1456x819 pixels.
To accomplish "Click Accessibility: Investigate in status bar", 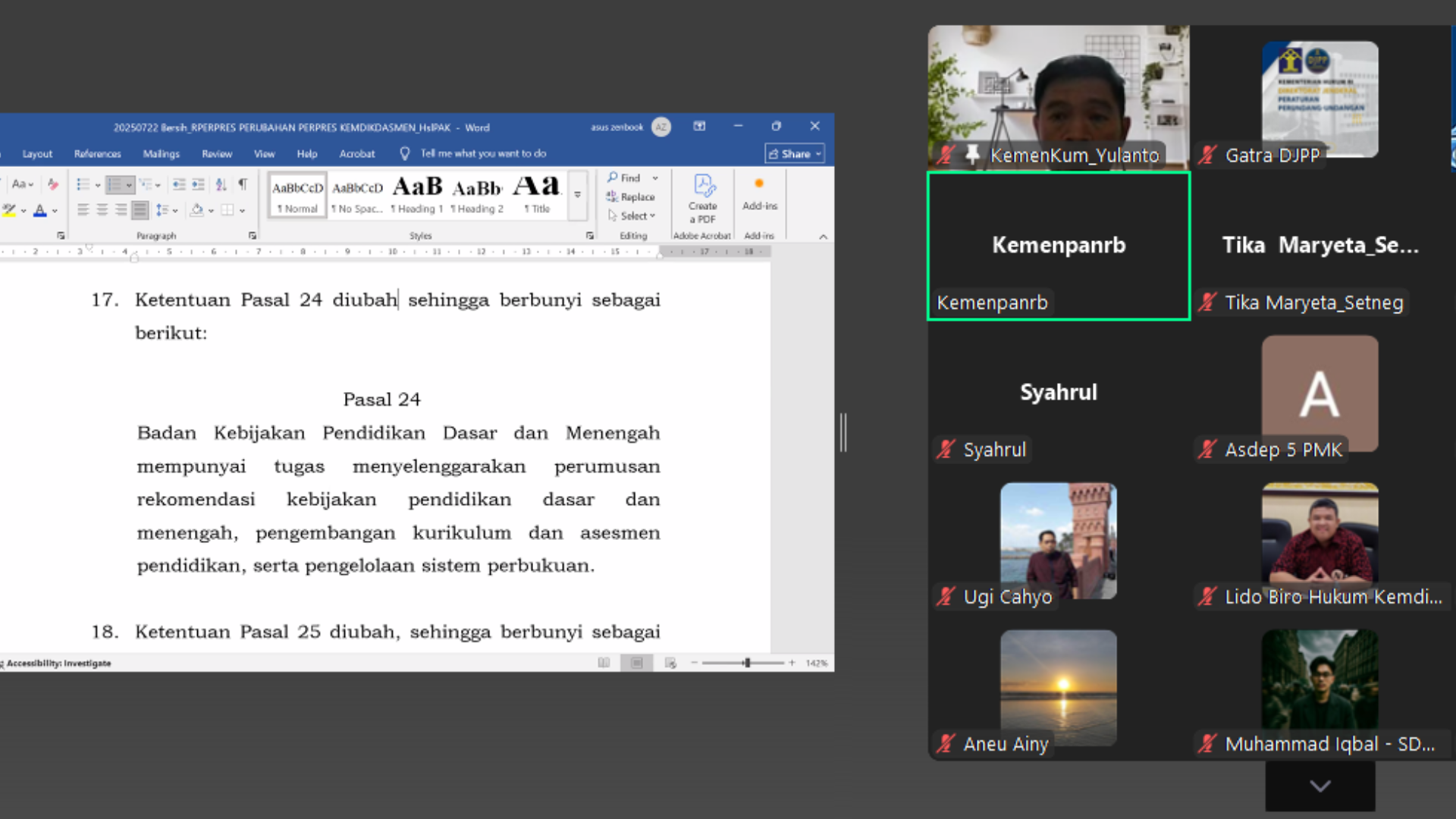I will (x=59, y=664).
